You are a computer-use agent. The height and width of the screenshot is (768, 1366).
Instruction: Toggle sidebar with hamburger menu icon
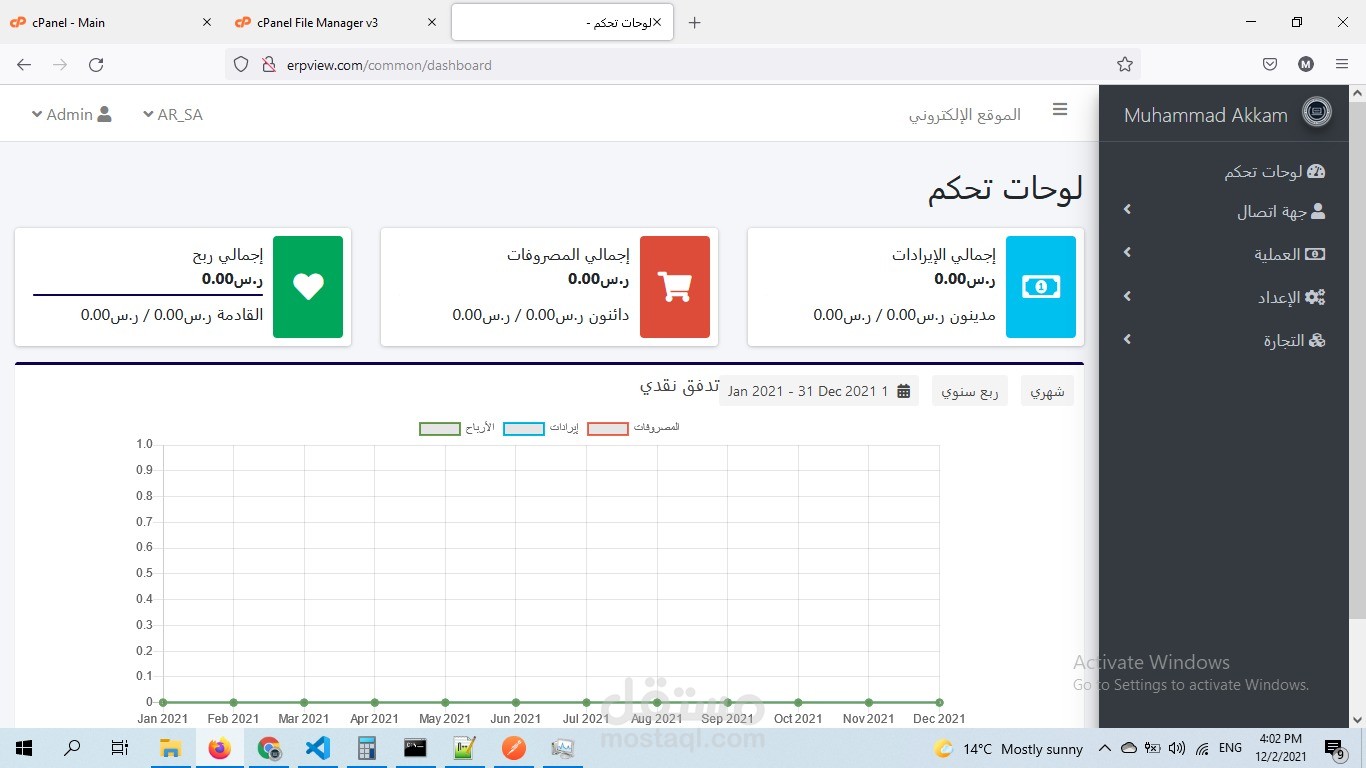pyautogui.click(x=1060, y=110)
